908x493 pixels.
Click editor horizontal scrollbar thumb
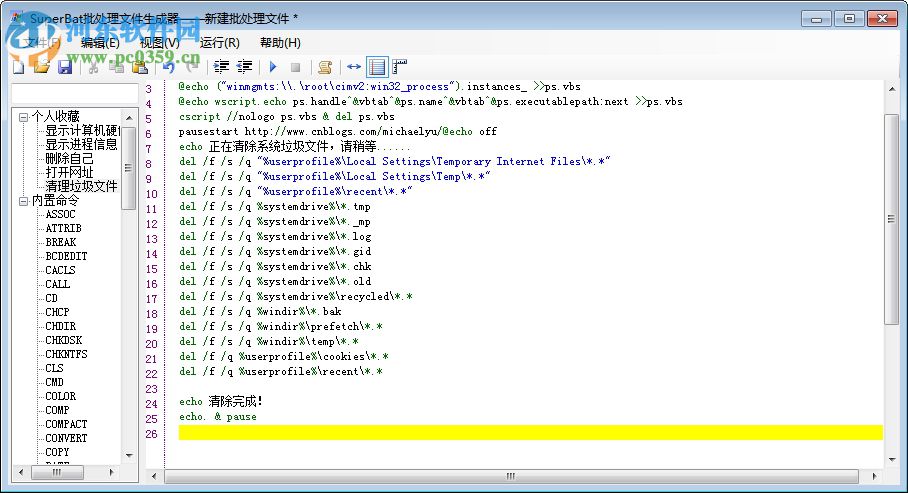(x=511, y=476)
